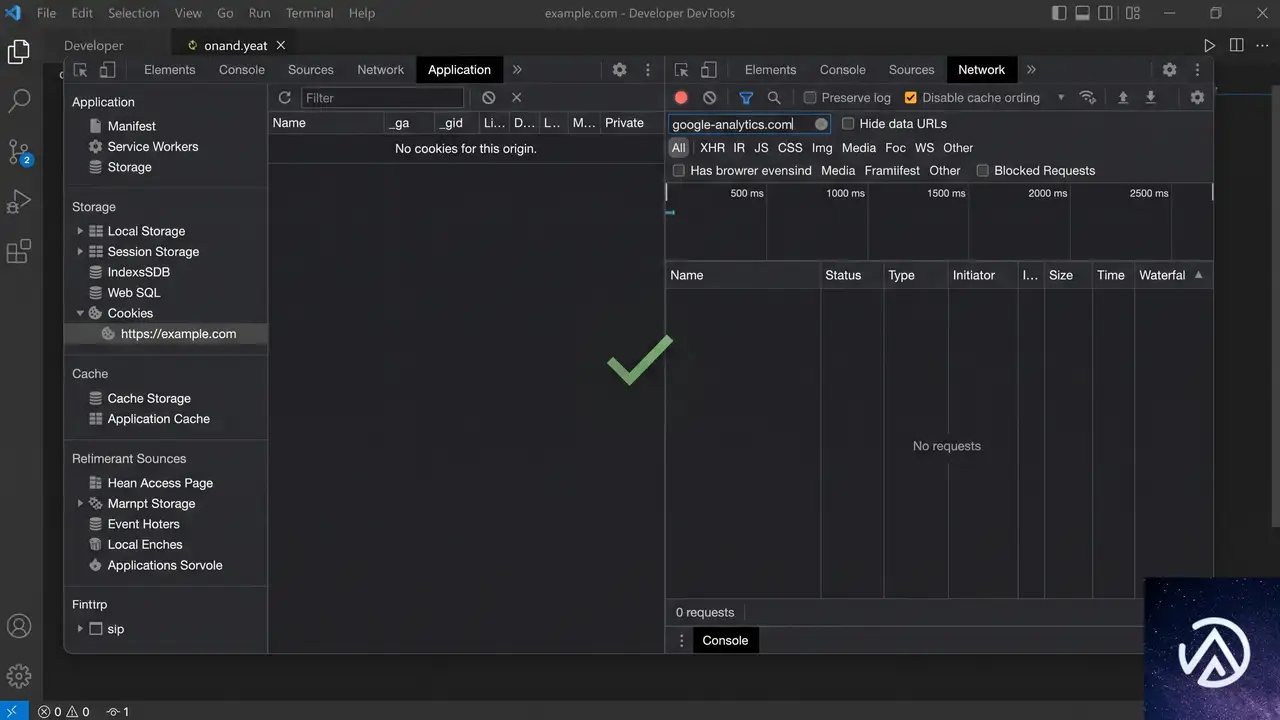Stop recording with the red record button
The image size is (1280, 720).
coord(681,98)
